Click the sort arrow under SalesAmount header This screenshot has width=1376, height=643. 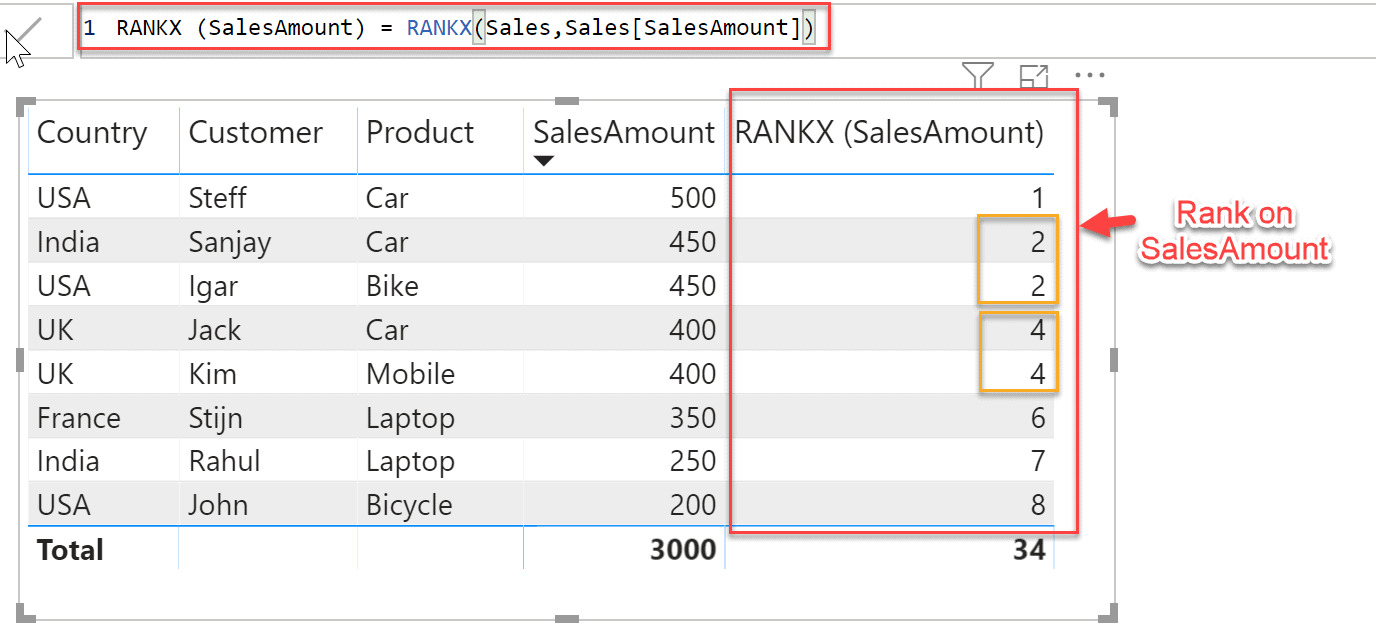[x=543, y=161]
